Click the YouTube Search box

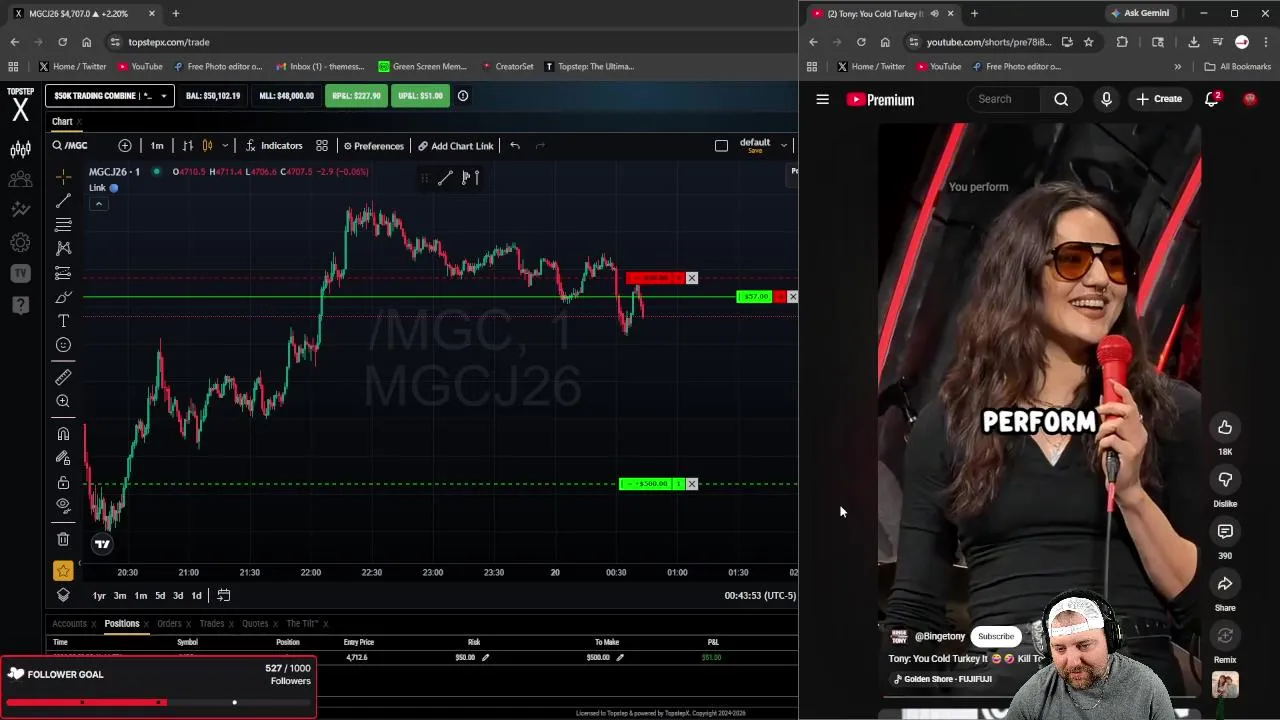click(x=1005, y=99)
